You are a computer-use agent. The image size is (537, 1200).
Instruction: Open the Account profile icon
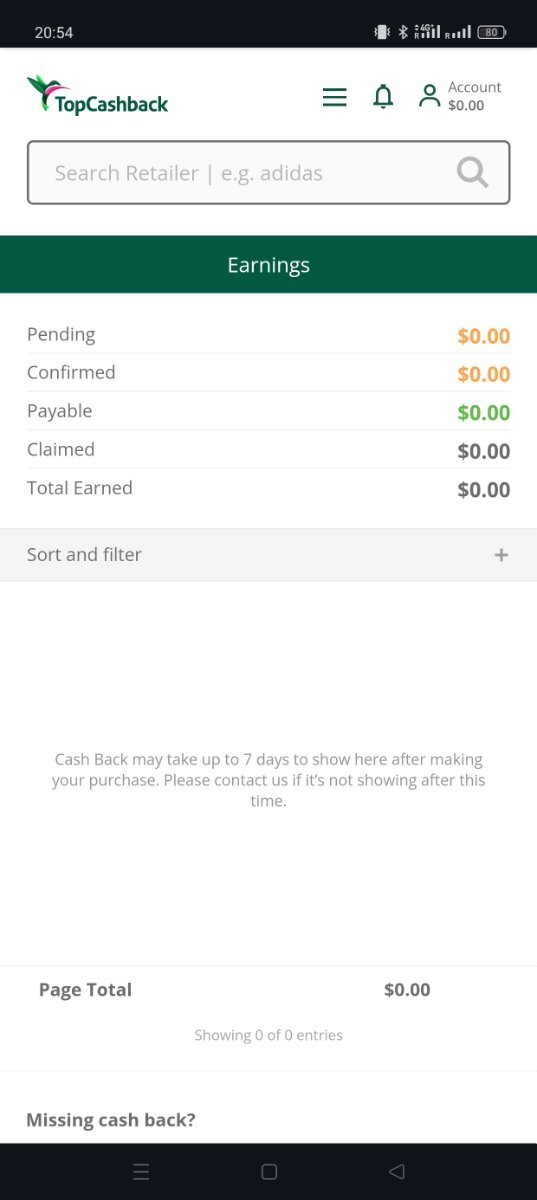point(429,96)
